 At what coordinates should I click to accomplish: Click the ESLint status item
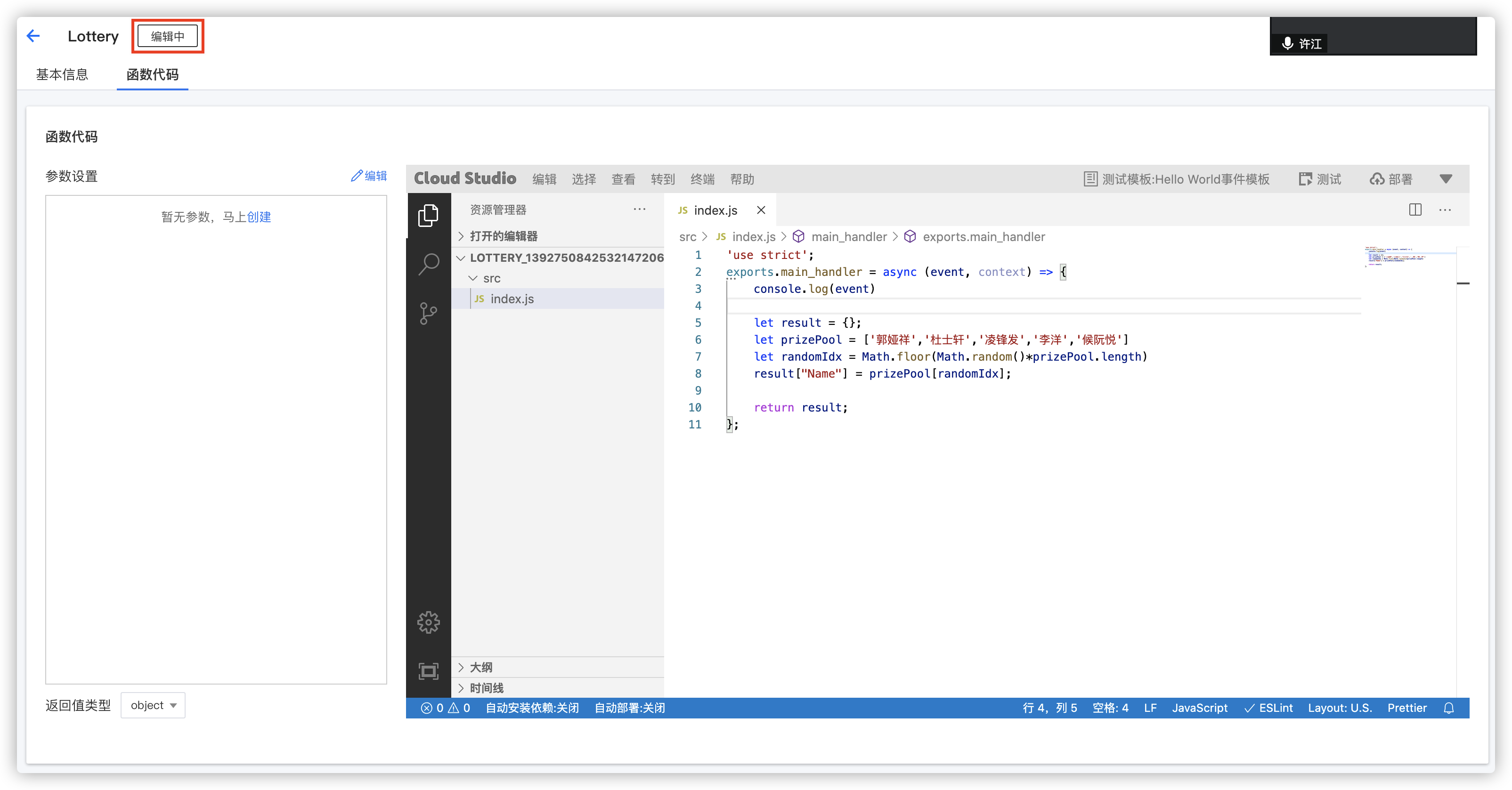pyautogui.click(x=1268, y=708)
